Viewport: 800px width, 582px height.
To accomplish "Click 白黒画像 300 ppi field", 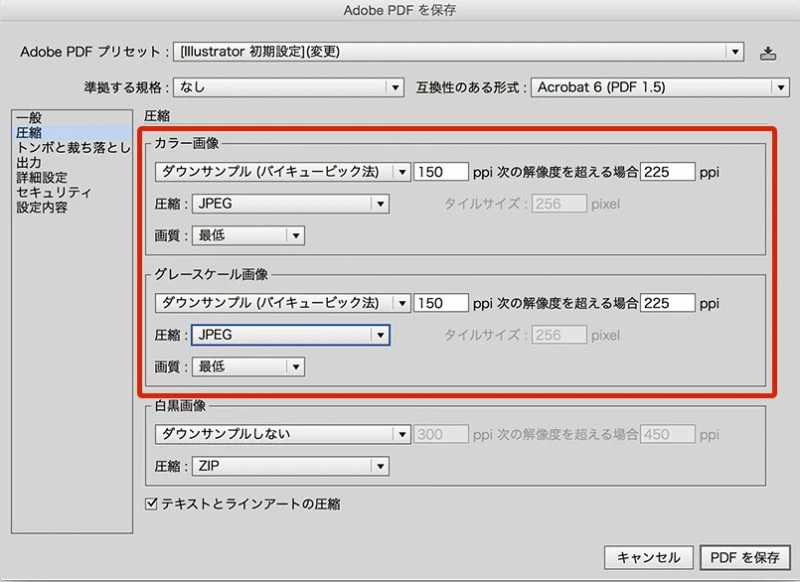I will pos(441,434).
